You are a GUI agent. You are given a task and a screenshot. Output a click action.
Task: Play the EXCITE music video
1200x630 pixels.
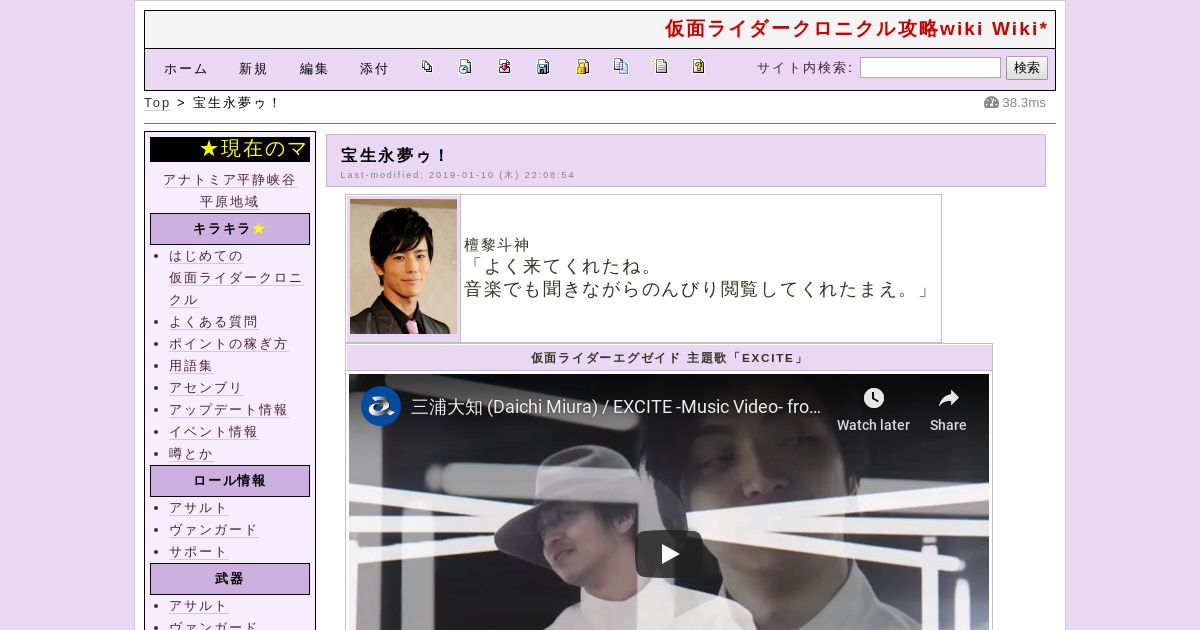668,553
